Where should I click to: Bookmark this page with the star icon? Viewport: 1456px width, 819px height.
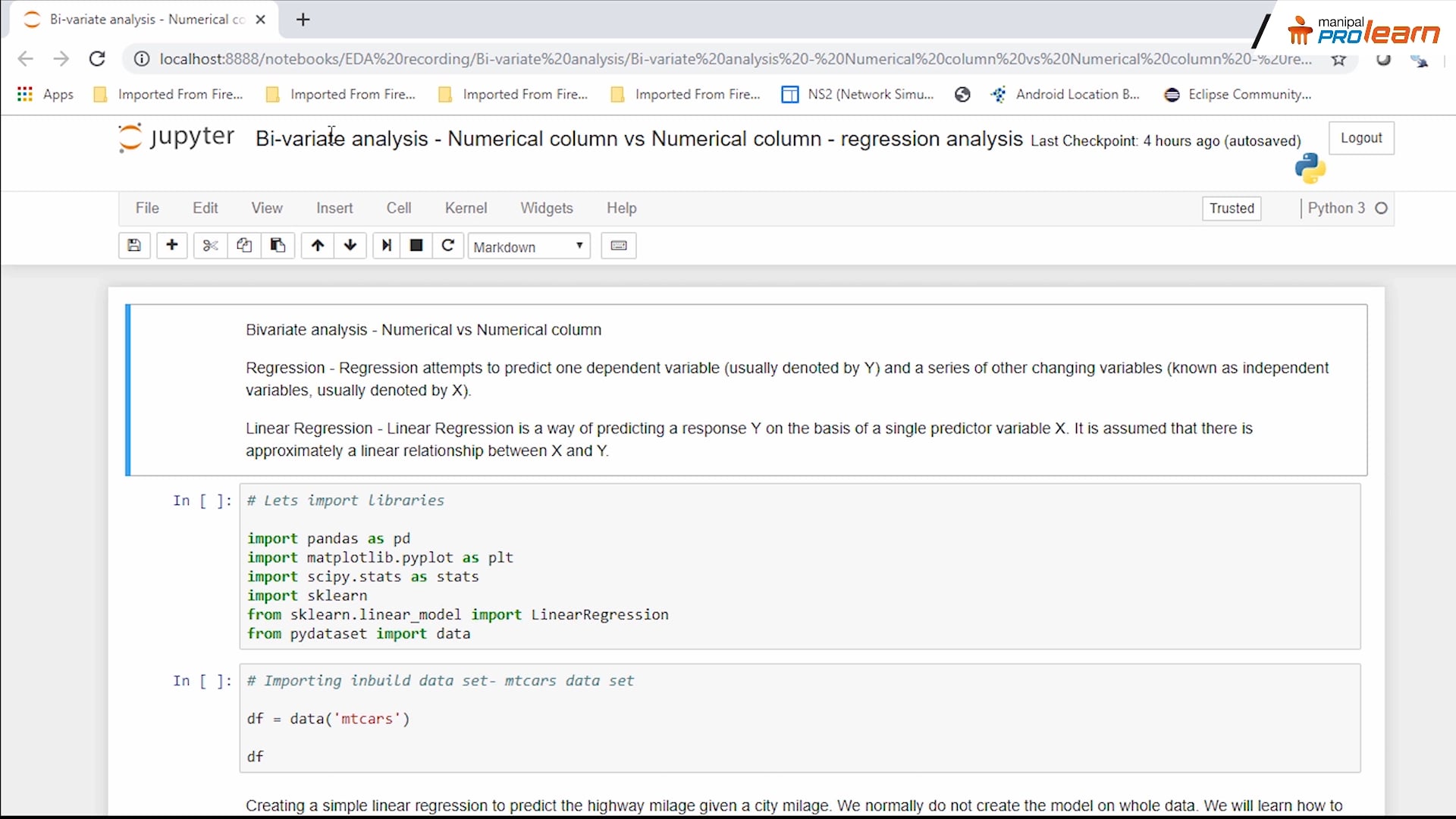[1339, 59]
